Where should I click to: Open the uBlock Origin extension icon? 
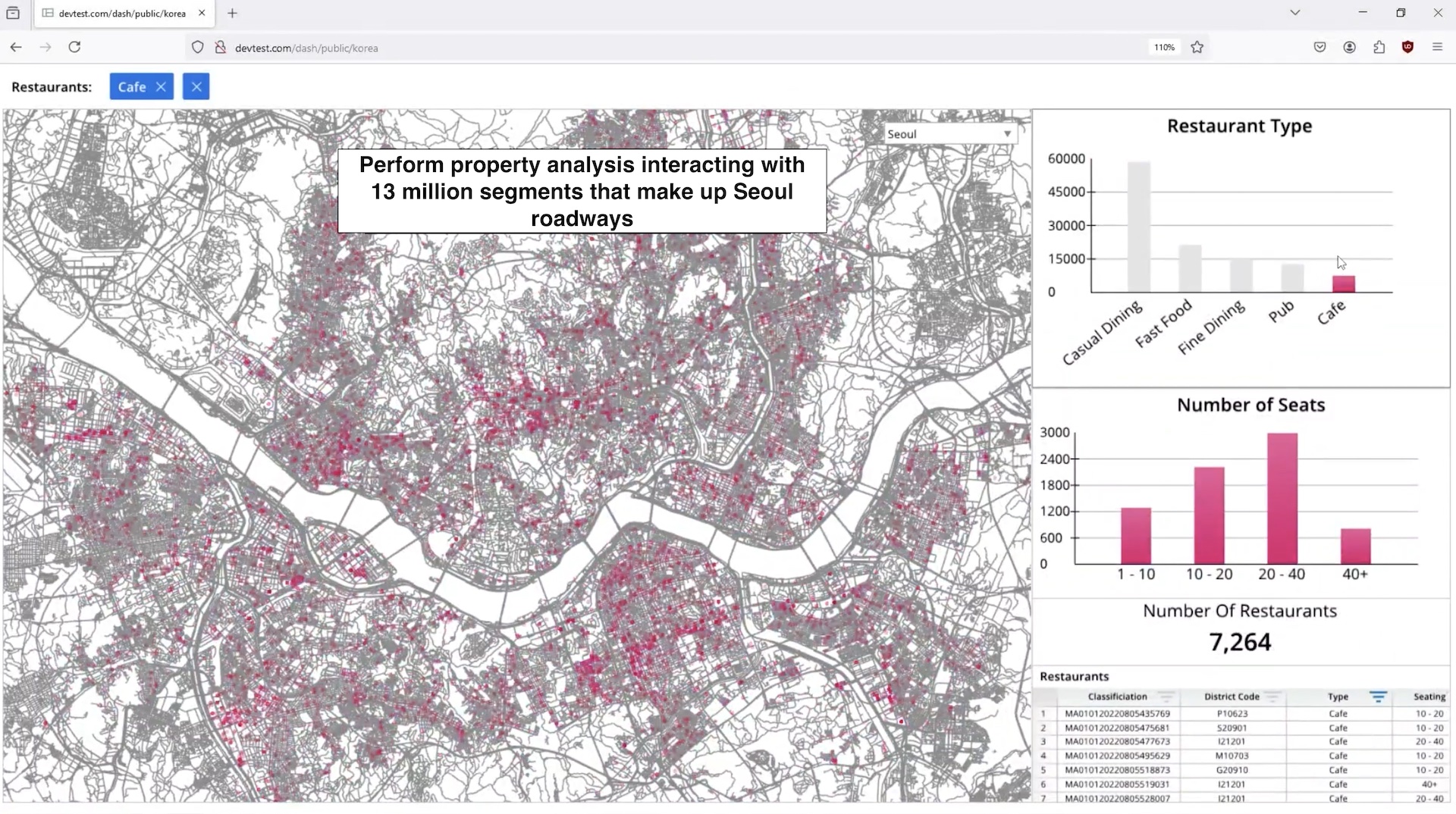[x=1407, y=47]
